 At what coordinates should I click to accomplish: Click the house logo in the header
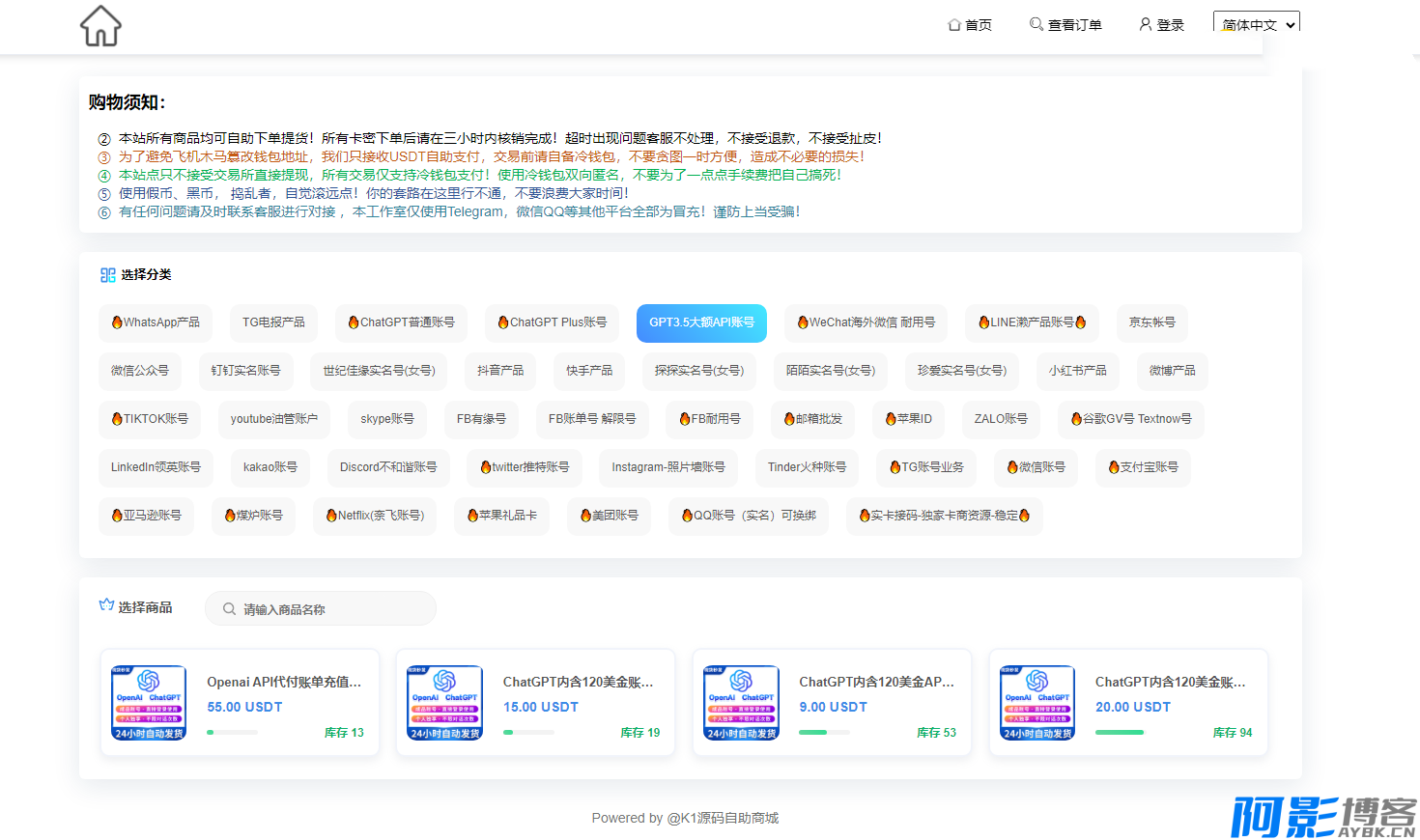click(100, 26)
